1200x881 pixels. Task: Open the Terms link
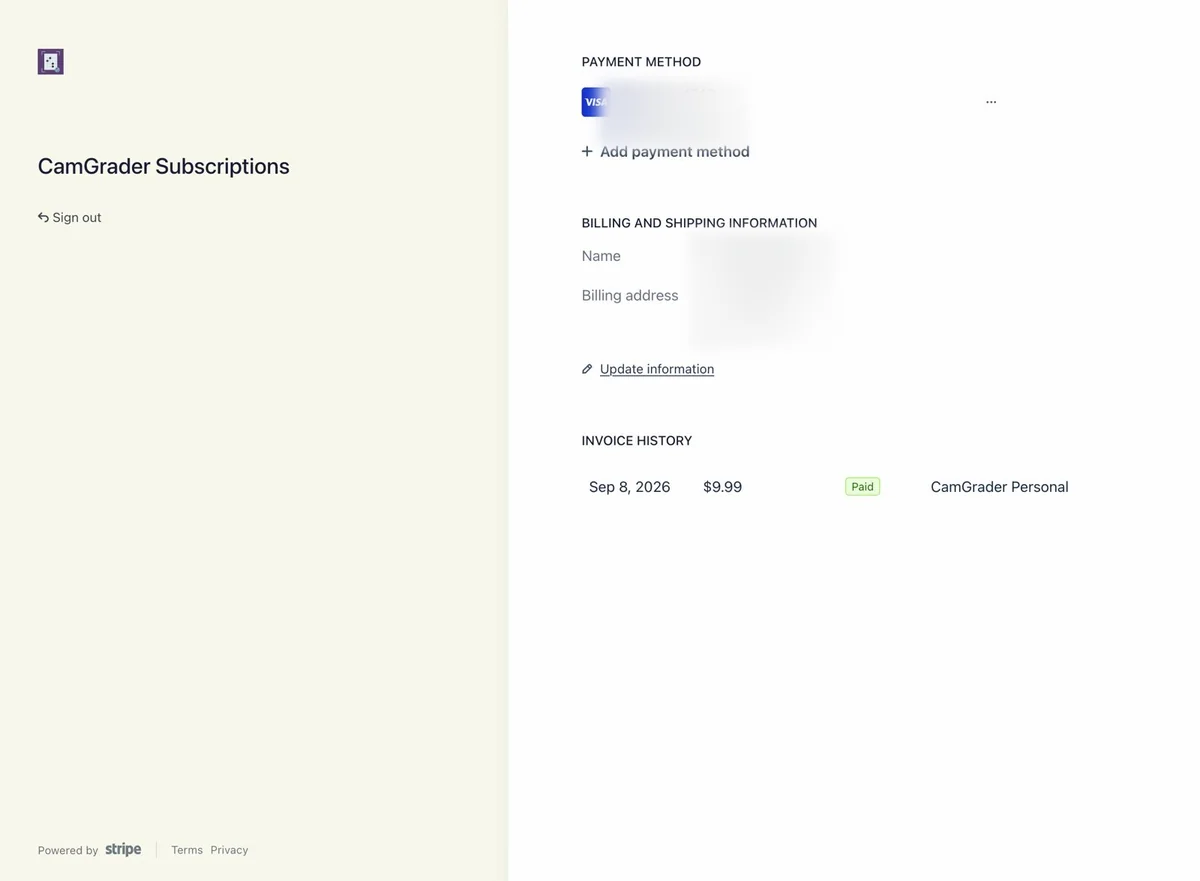coord(187,850)
